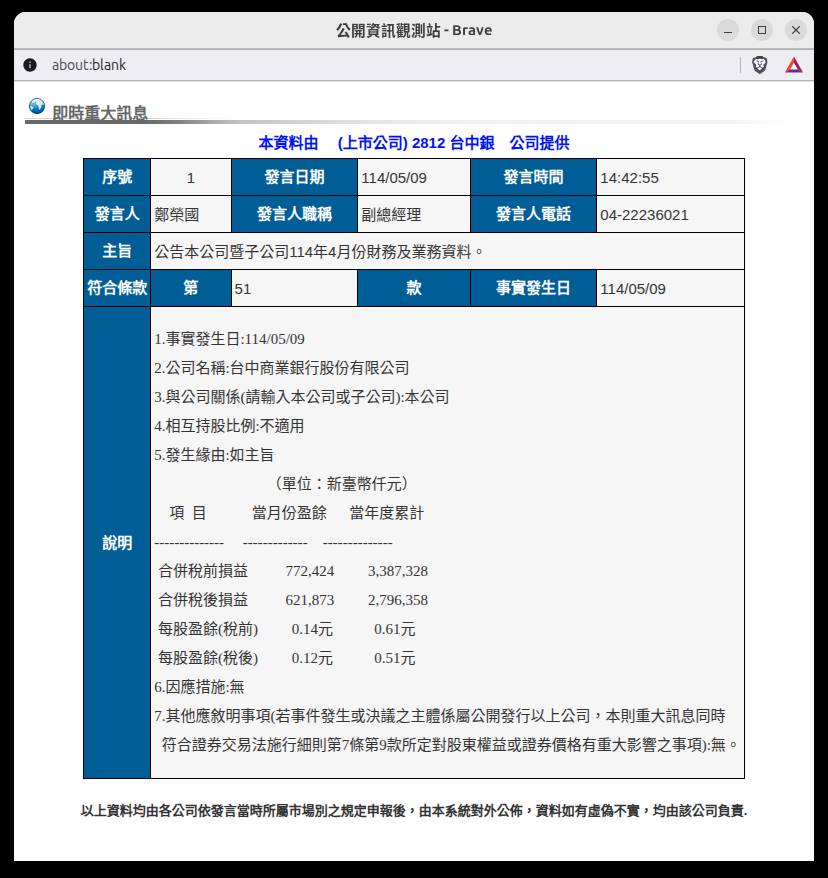Click line 4.相互持股比例:不適用

click(229, 427)
